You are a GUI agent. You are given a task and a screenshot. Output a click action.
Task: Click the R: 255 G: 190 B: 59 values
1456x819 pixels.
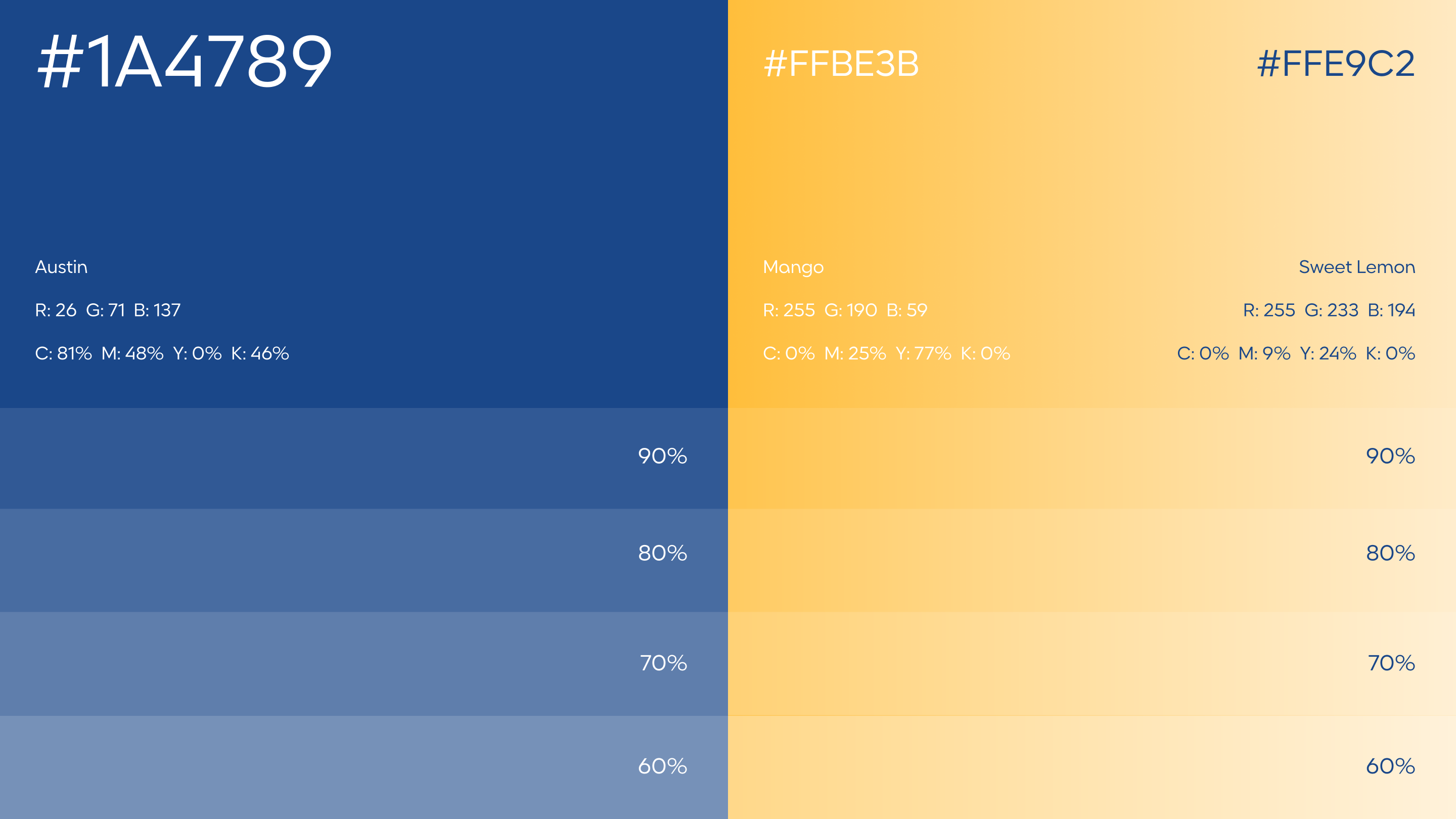tap(845, 310)
